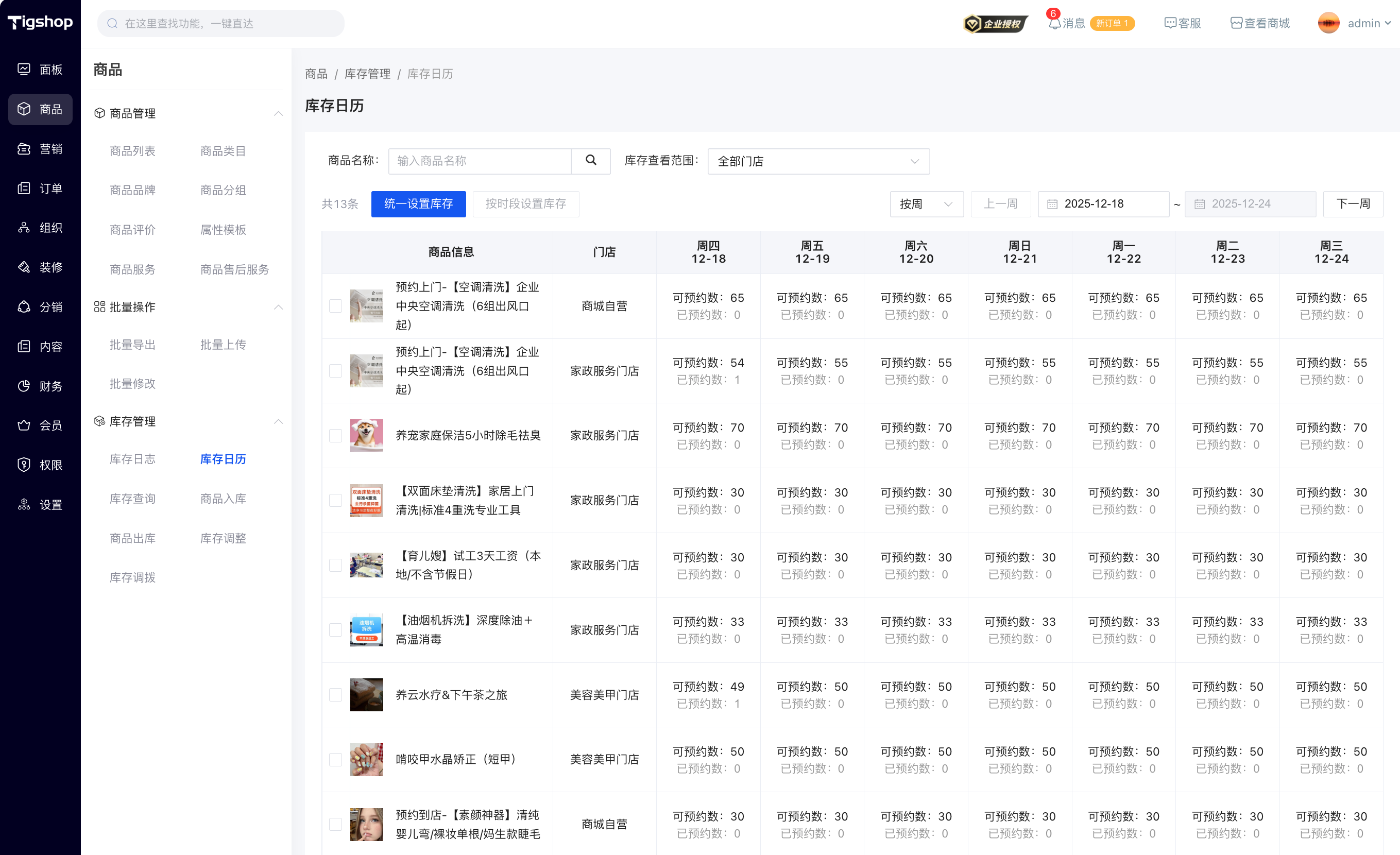Open the 按周 view mode dropdown
This screenshot has width=1400, height=855.
point(926,204)
